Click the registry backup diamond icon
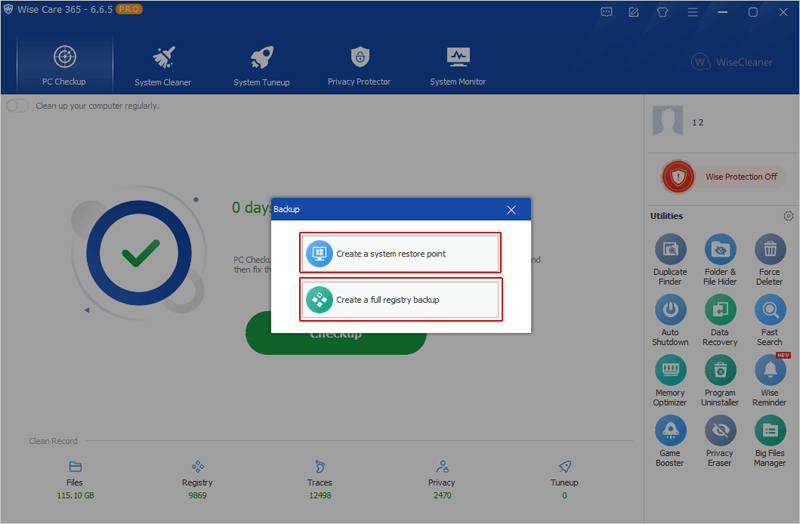Screen dimensions: 800x524 point(319,300)
